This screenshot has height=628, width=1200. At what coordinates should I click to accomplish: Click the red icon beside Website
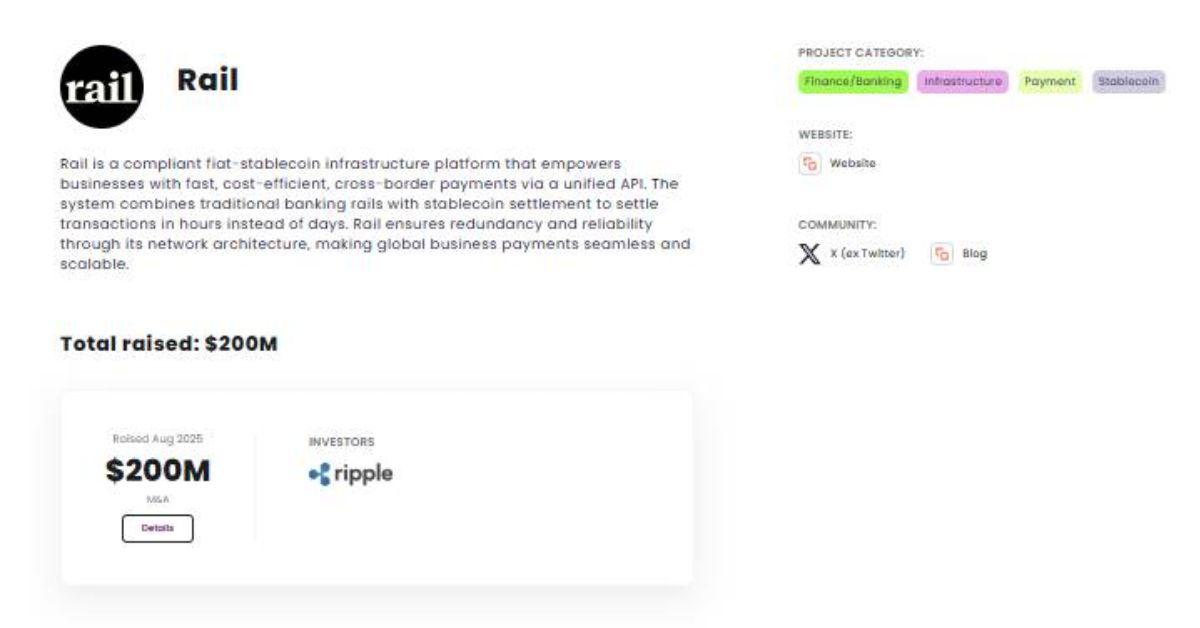(x=809, y=164)
